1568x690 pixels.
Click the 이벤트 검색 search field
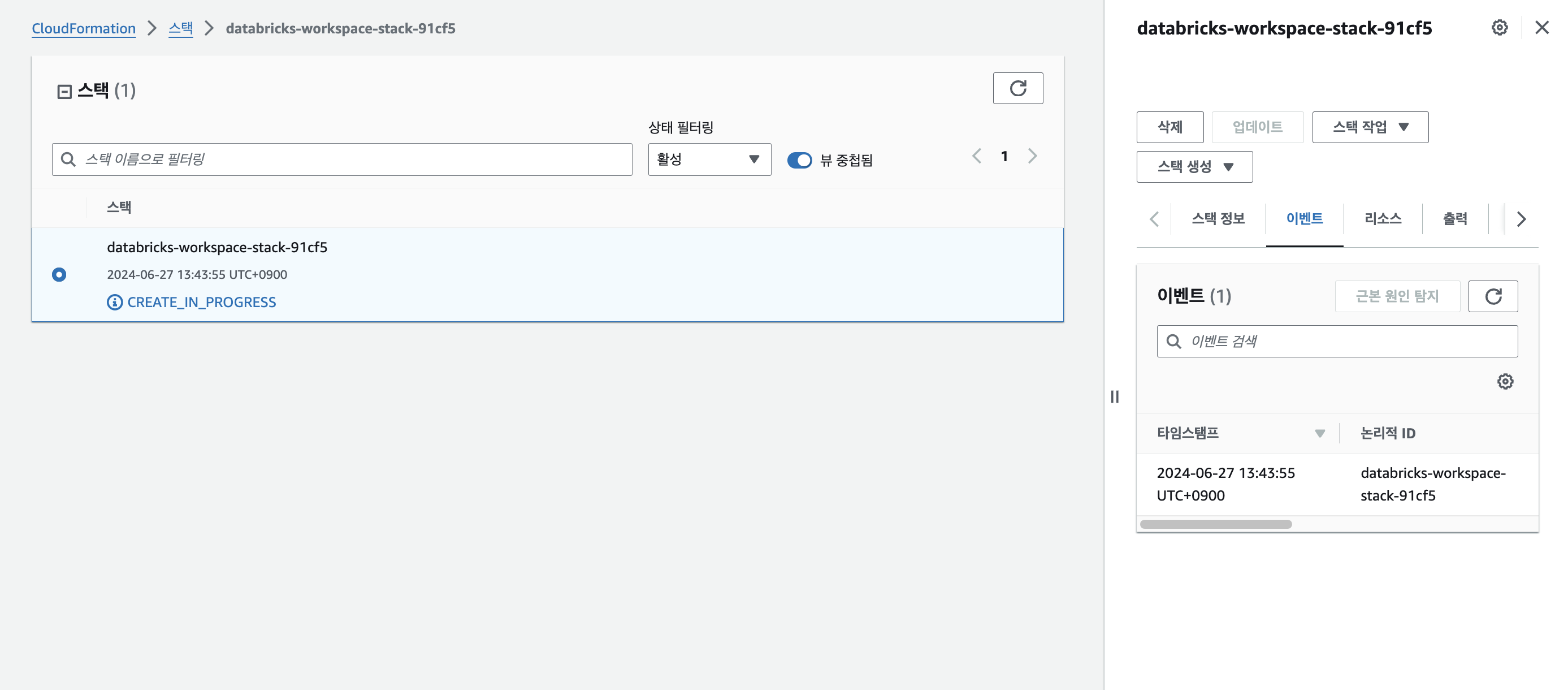pos(1337,341)
